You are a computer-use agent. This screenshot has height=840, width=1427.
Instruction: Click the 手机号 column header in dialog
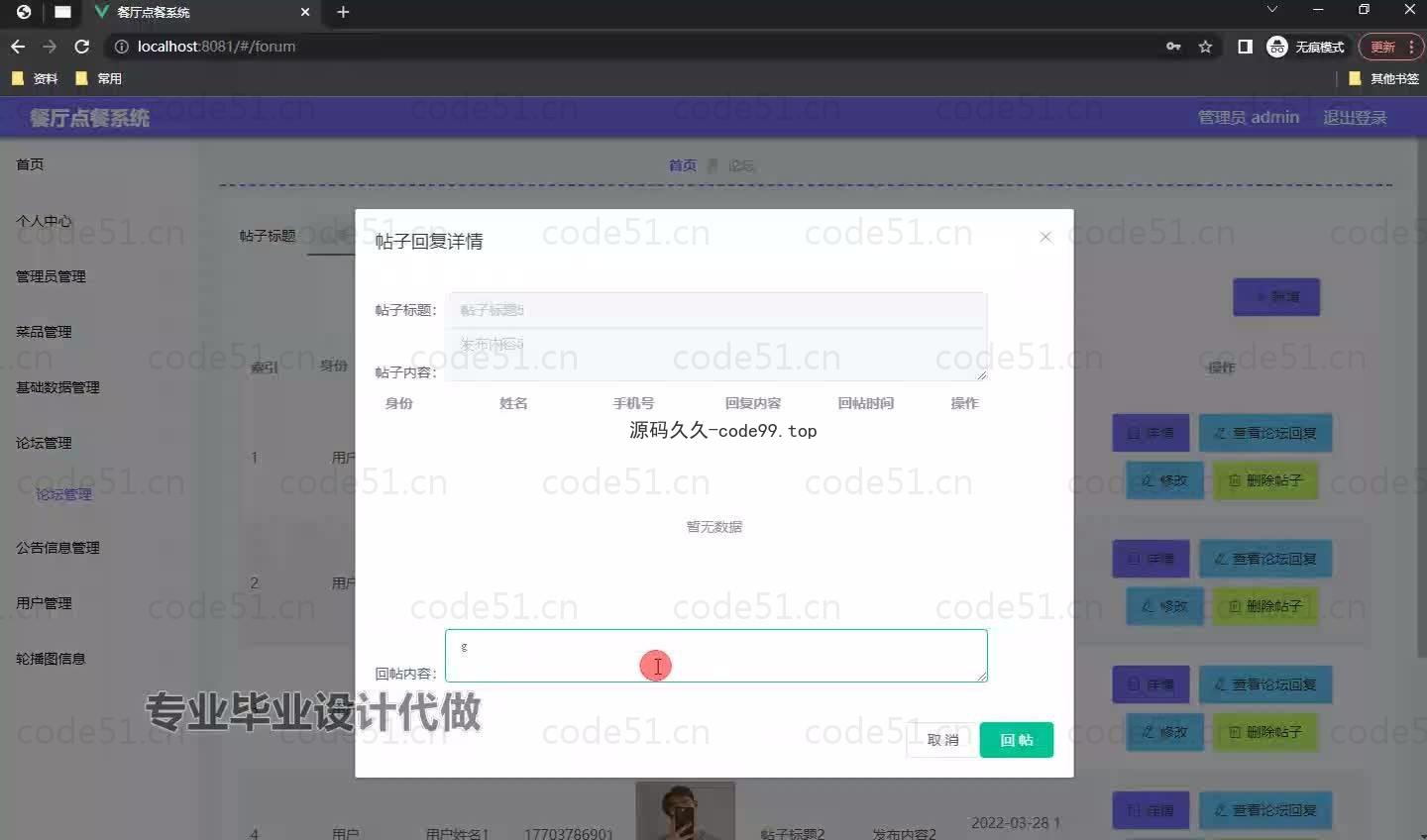pos(633,403)
